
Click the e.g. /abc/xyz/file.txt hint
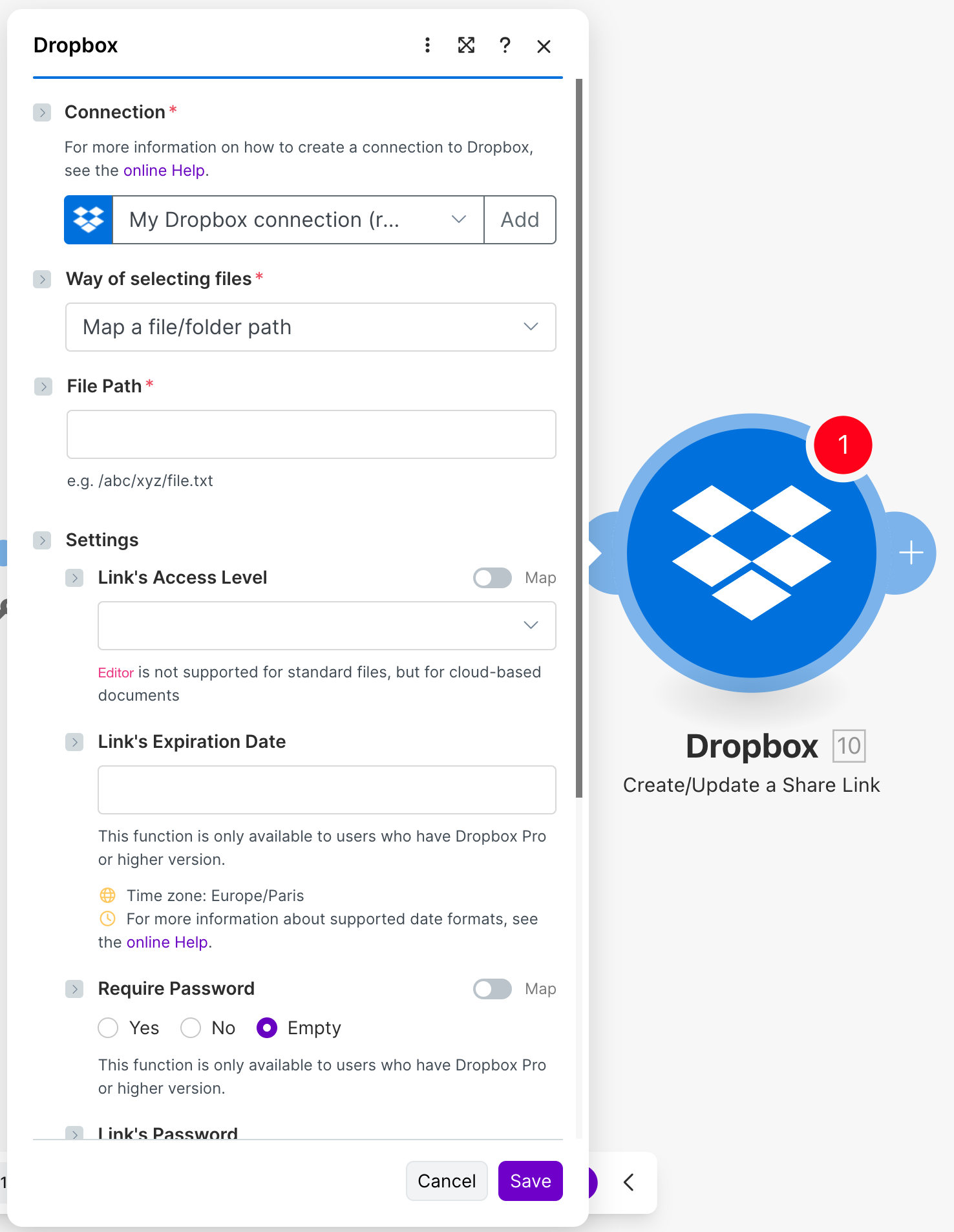coord(140,481)
